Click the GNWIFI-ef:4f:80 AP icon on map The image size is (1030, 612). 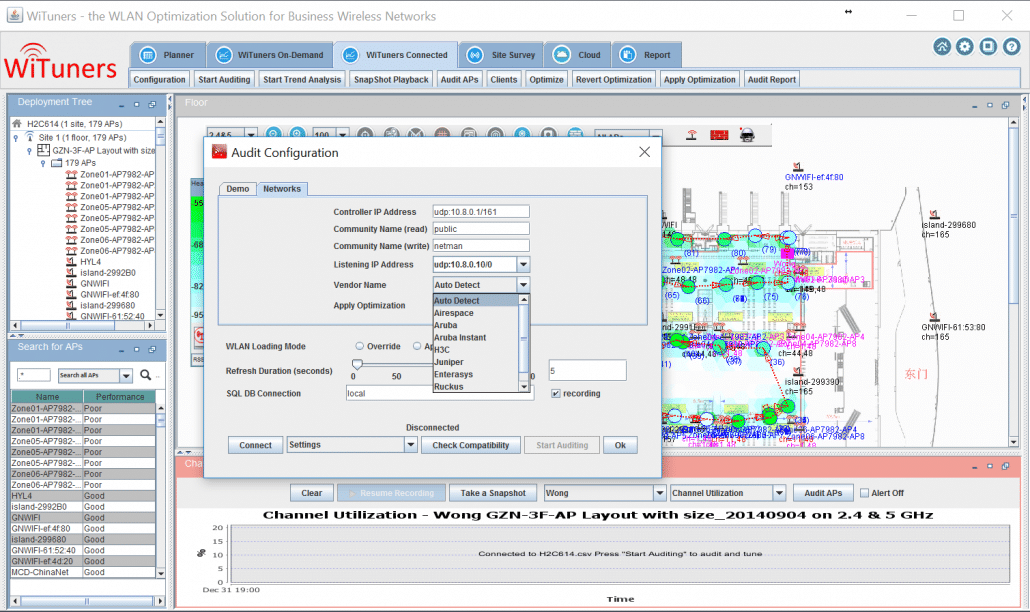(x=797, y=167)
